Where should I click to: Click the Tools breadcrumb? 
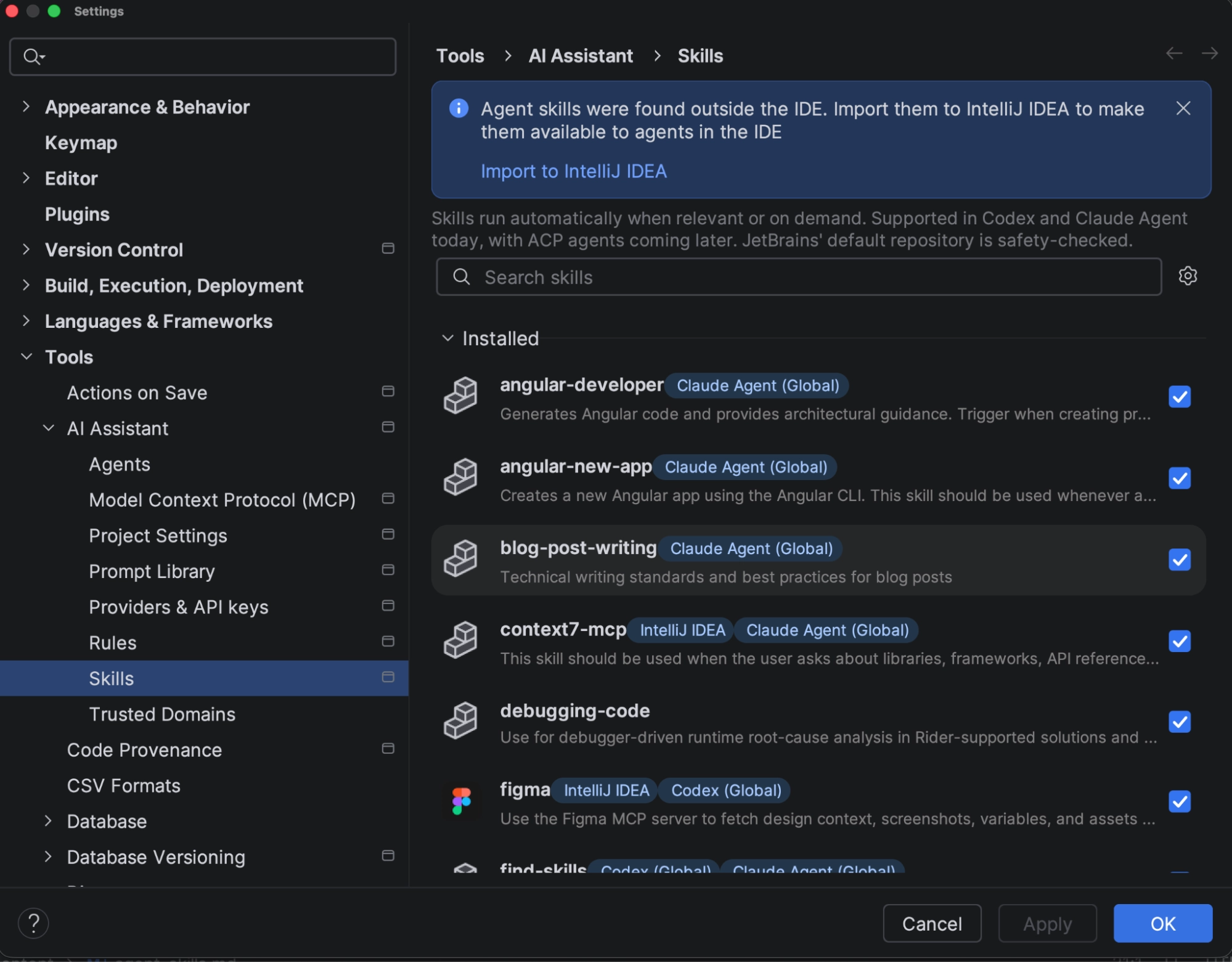pyautogui.click(x=460, y=56)
